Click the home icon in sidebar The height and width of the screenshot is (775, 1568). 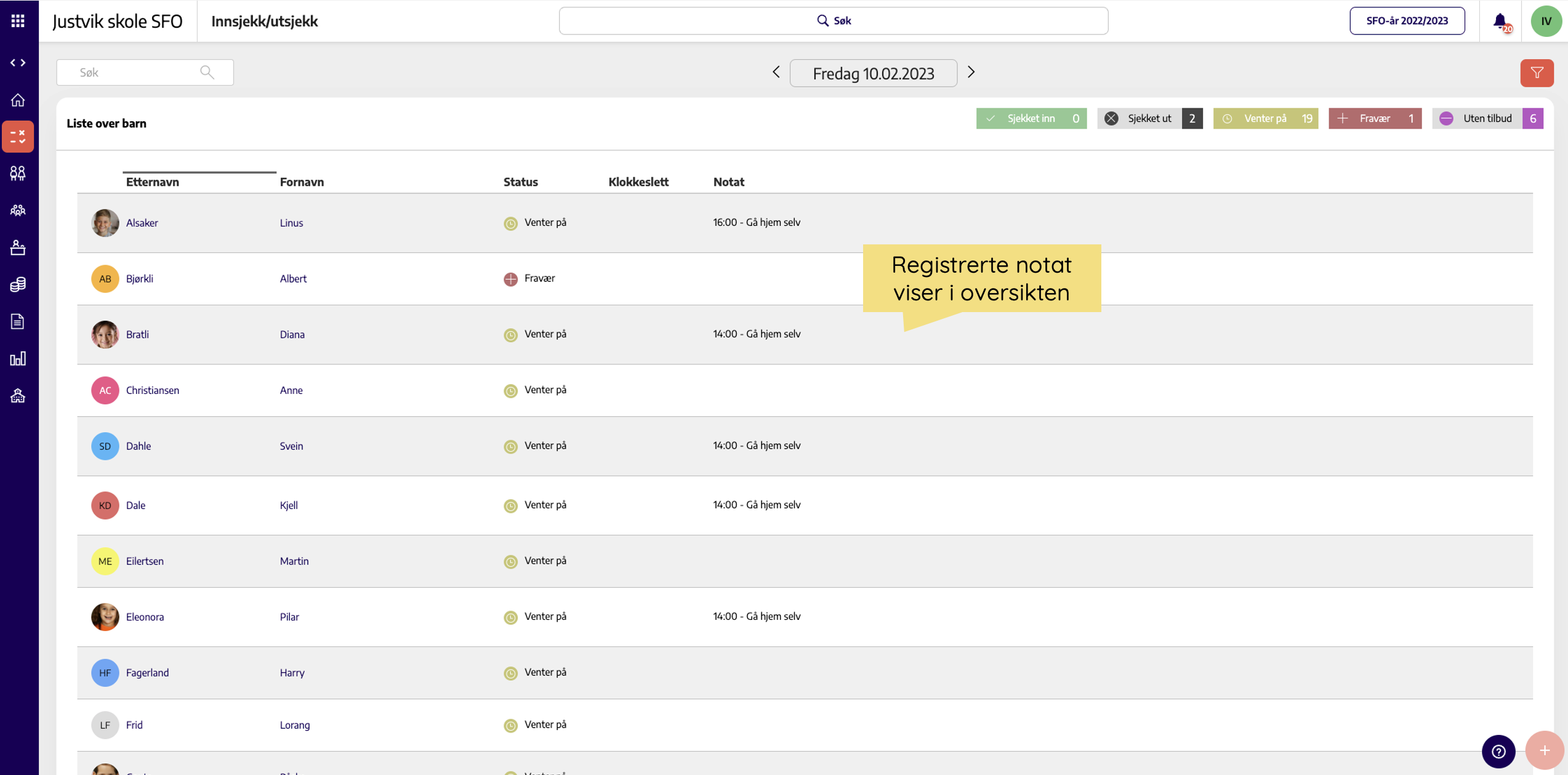(x=18, y=100)
